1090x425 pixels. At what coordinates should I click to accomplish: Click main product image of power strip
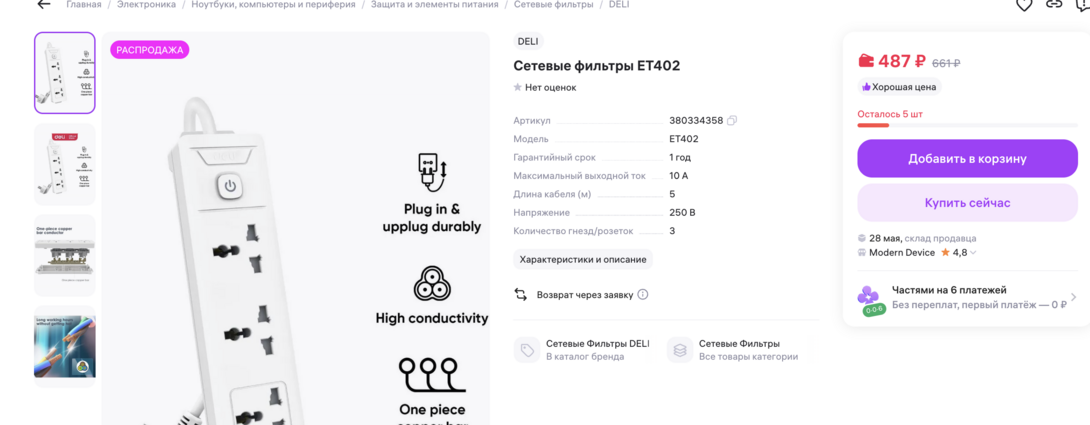(x=295, y=230)
